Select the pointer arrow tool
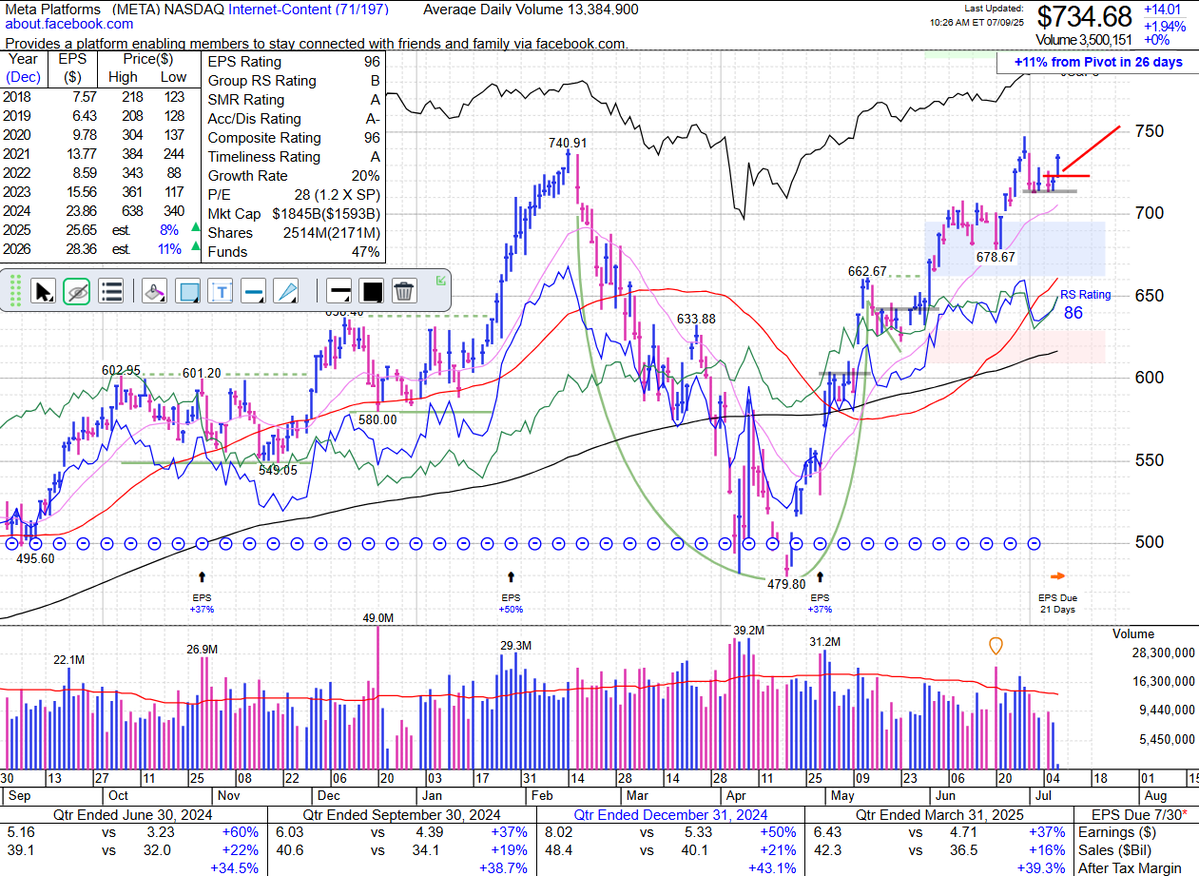 [x=43, y=291]
